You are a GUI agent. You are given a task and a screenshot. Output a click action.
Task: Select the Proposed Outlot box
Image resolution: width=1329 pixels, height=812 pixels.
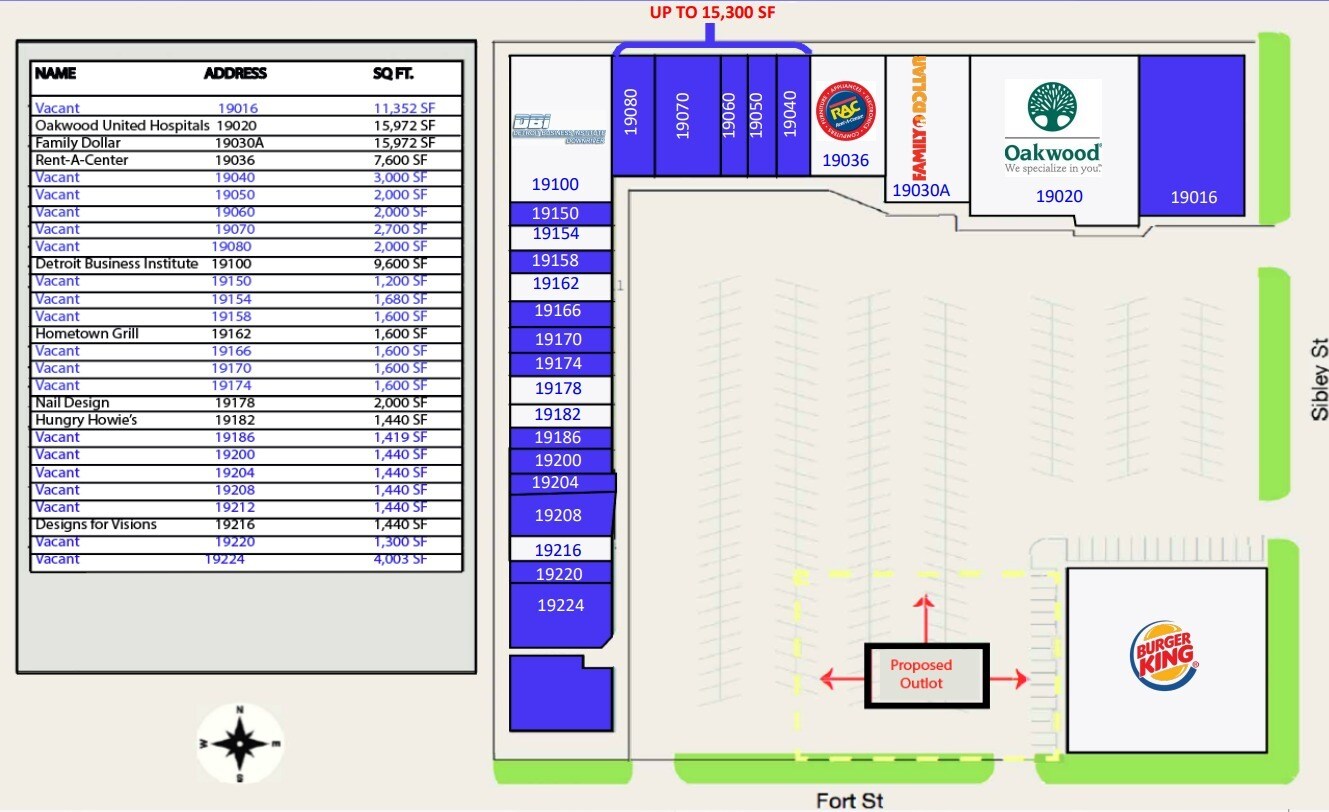(x=927, y=676)
